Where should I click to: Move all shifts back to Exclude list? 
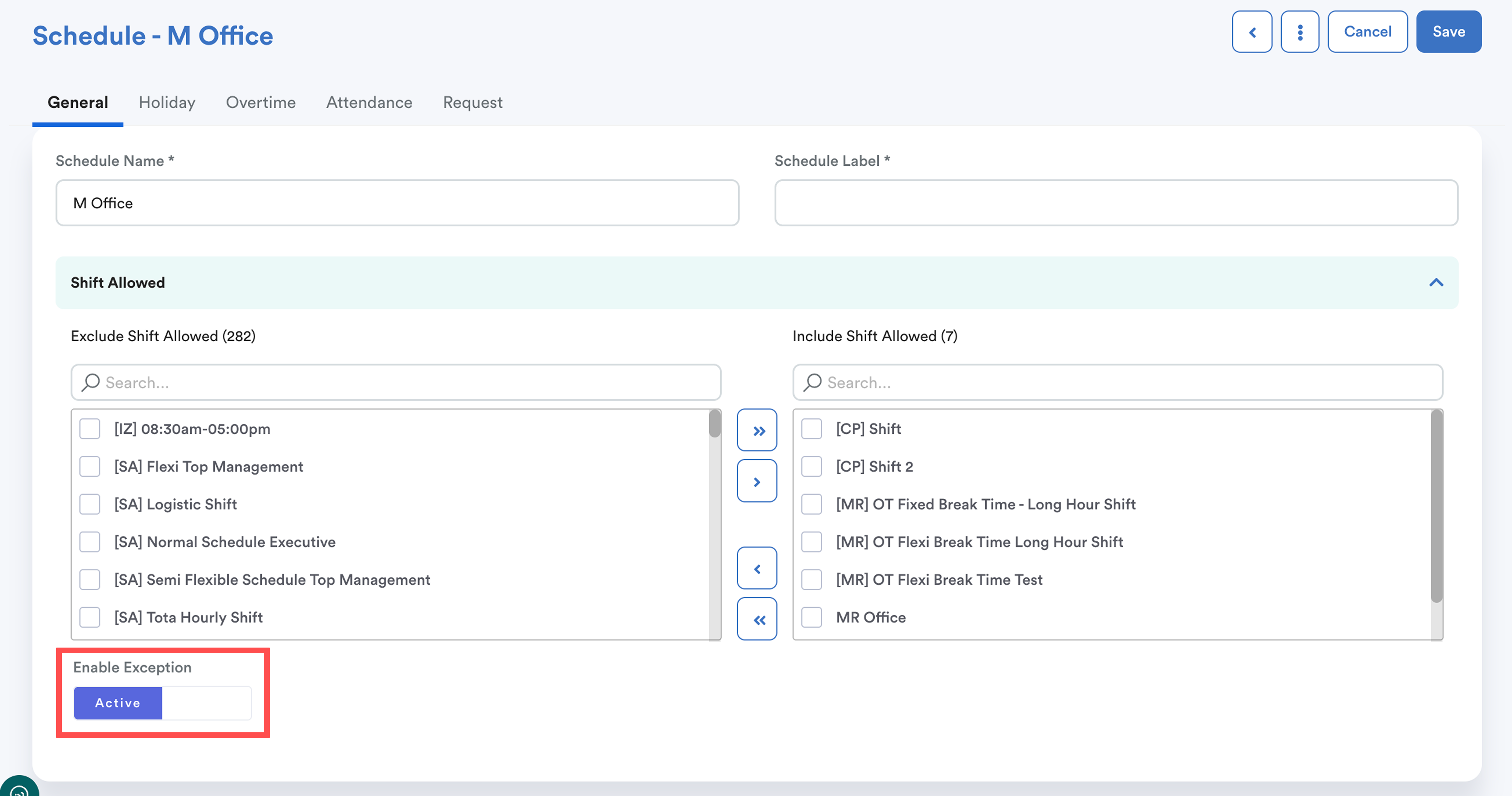[x=757, y=619]
